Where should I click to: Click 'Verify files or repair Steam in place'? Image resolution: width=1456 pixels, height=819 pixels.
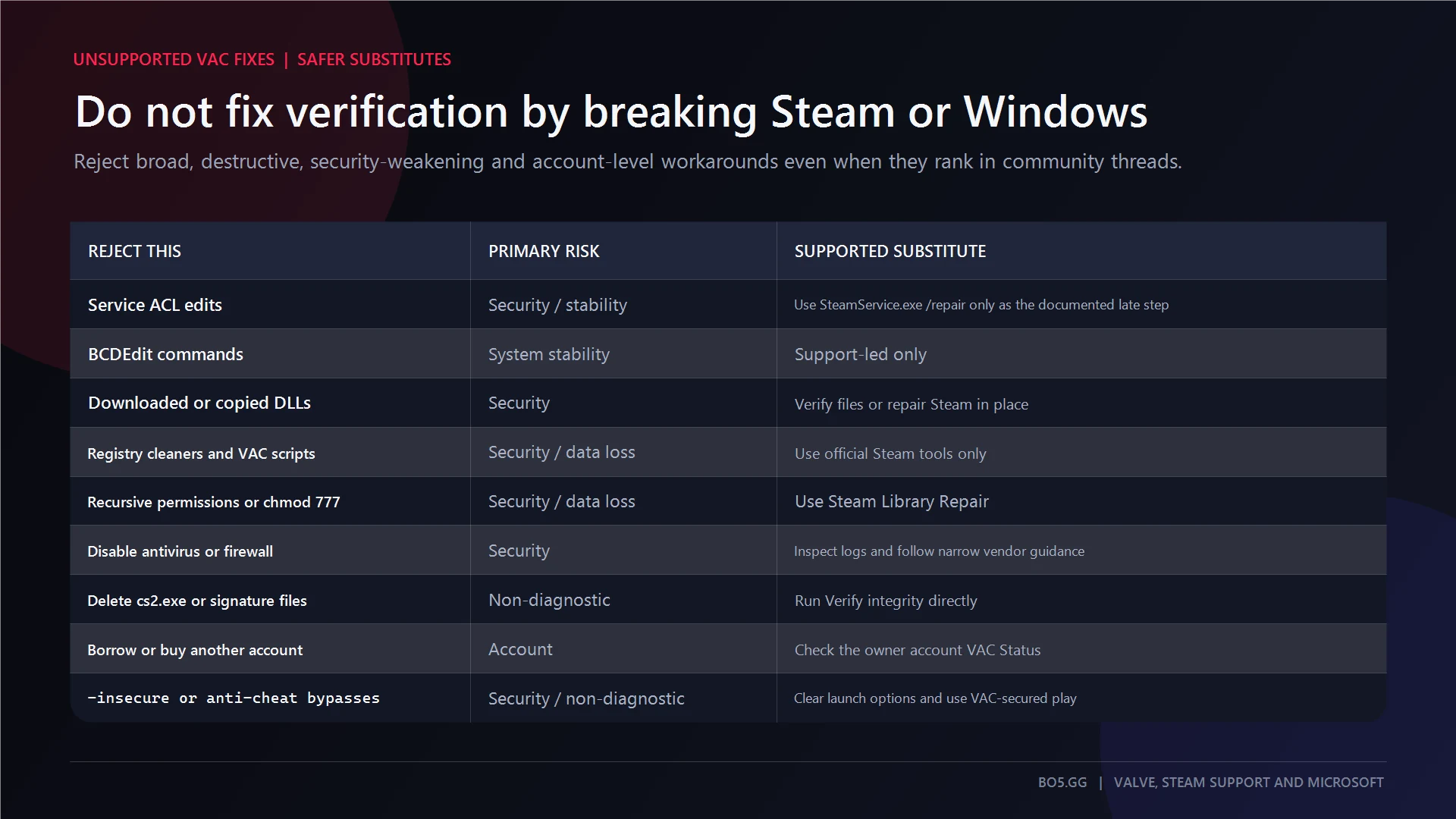912,404
